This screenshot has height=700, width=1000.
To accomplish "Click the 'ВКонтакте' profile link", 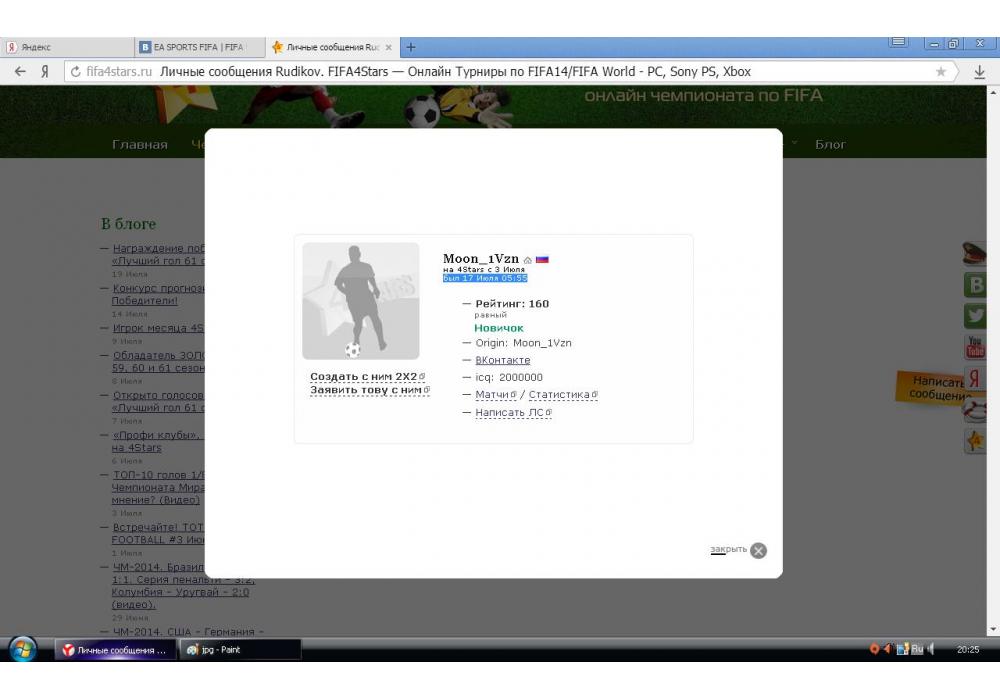I will [502, 360].
